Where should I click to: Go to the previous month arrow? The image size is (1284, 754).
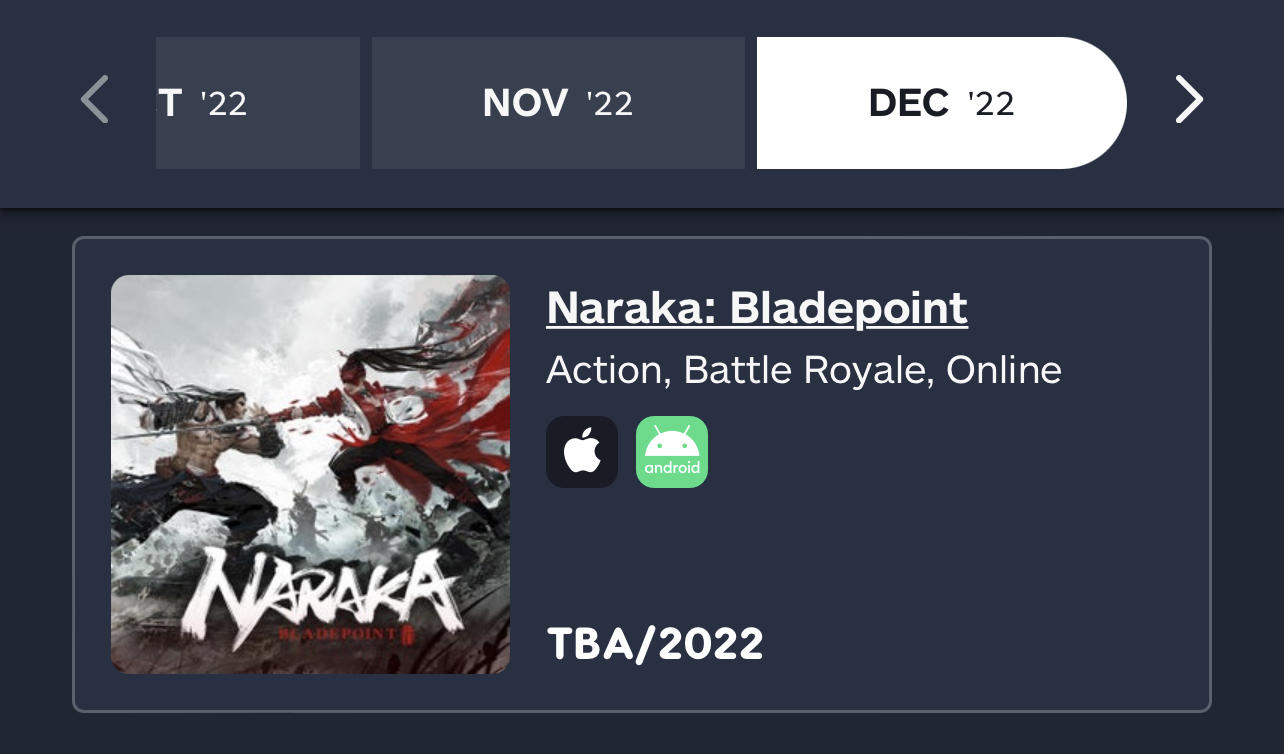click(x=94, y=100)
